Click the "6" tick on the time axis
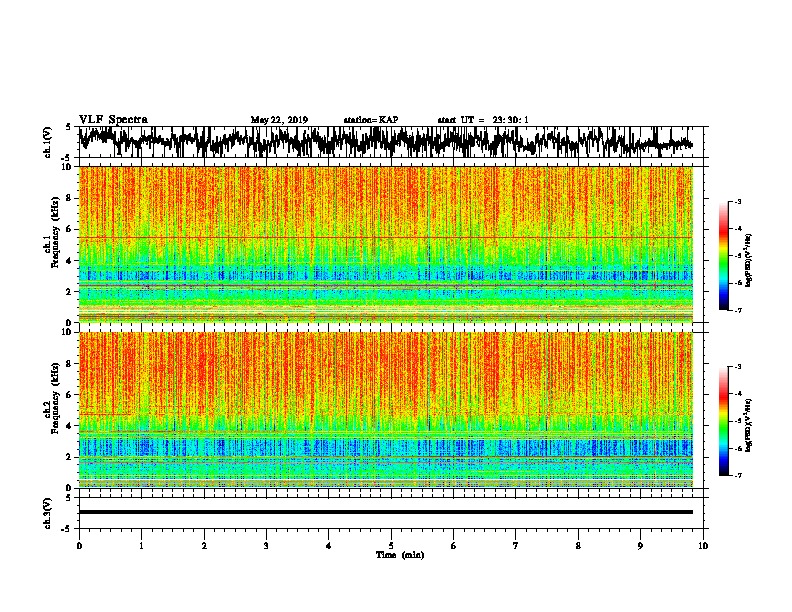The image size is (792, 612). click(x=454, y=546)
